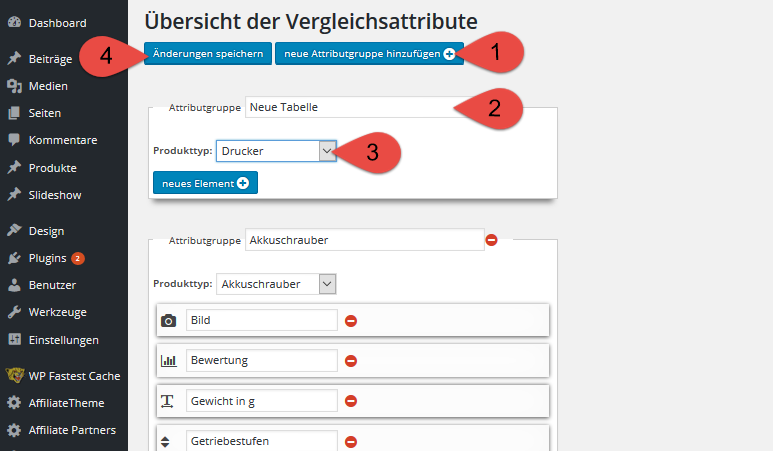Viewport: 773px width, 451px height.
Task: Open Plugins menu in sidebar
Action: 47,258
